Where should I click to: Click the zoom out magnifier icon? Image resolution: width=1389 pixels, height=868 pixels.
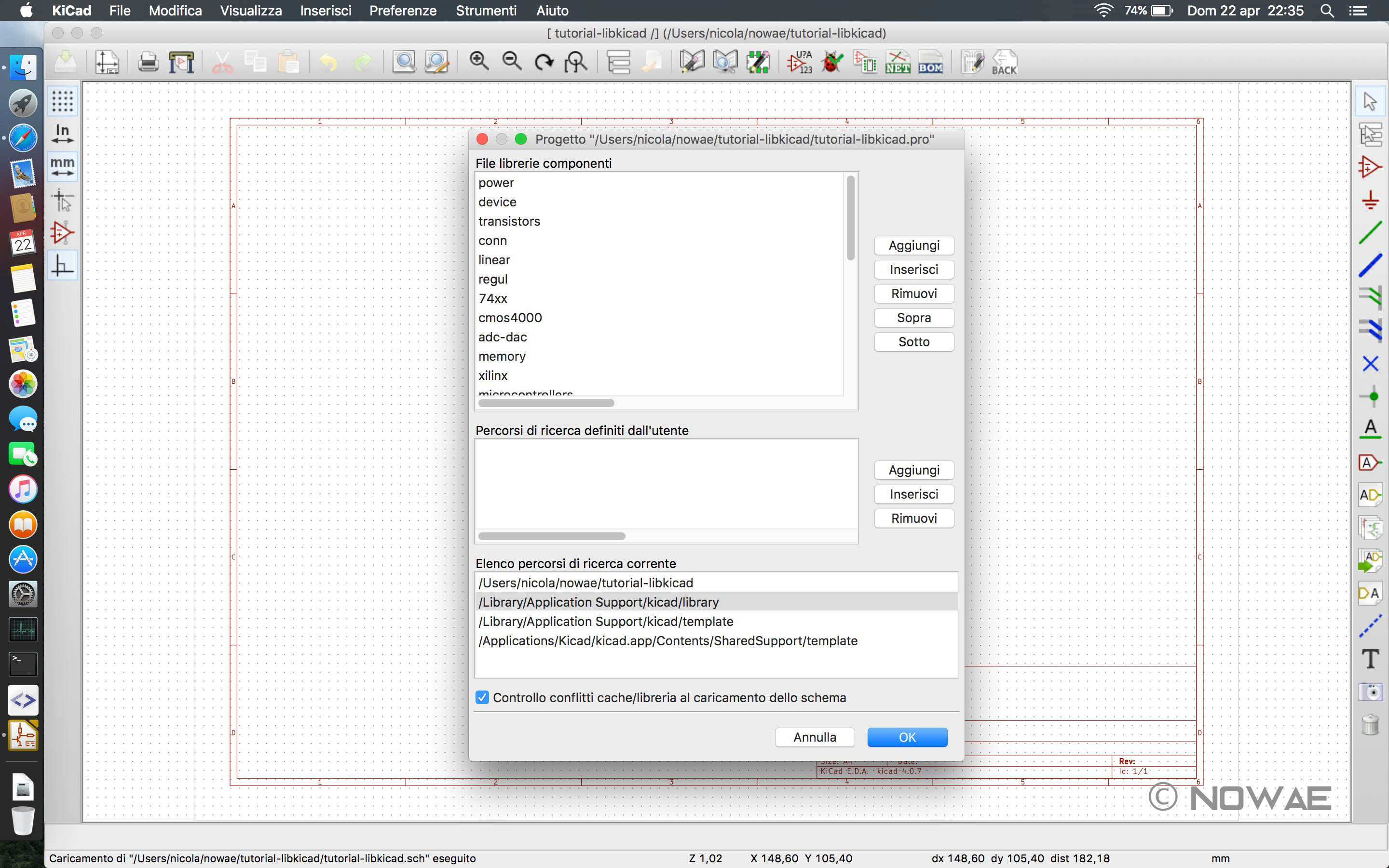pyautogui.click(x=511, y=61)
